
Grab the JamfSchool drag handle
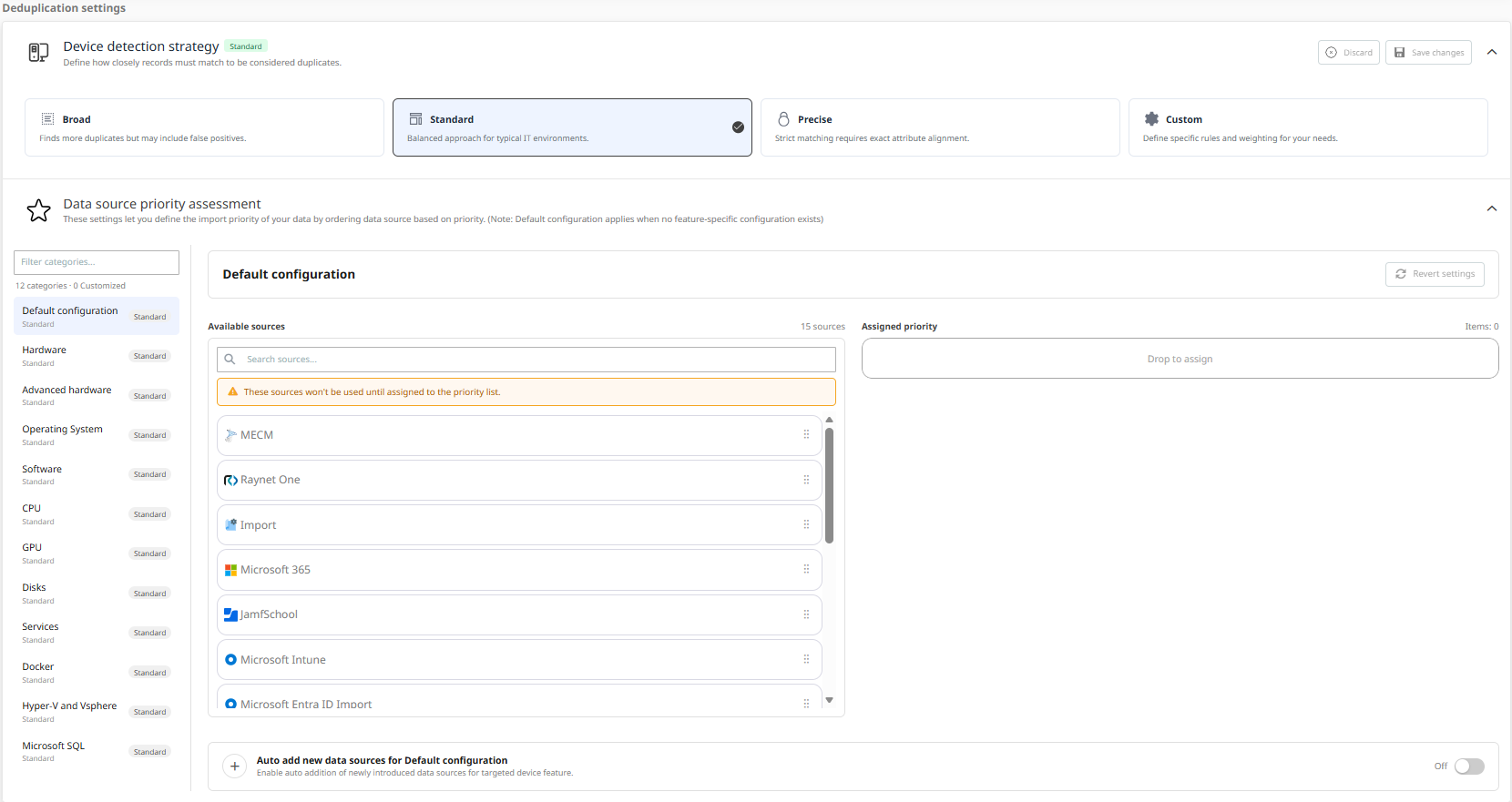(x=806, y=614)
